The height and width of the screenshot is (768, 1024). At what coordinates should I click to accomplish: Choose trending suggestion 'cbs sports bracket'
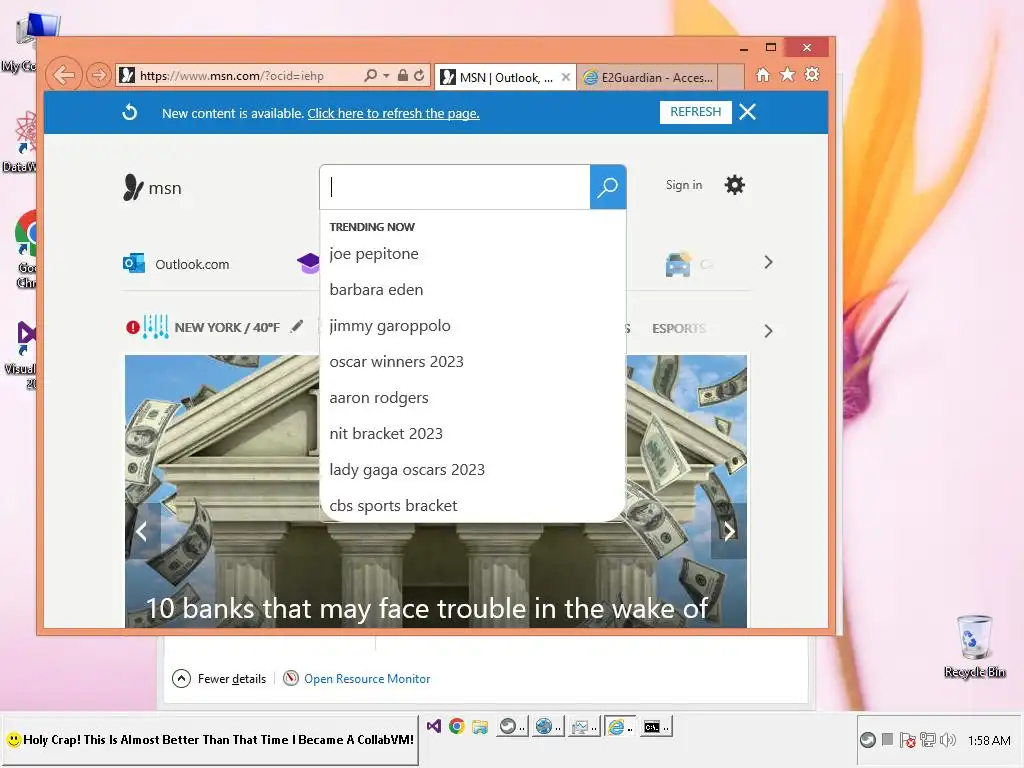pos(393,505)
